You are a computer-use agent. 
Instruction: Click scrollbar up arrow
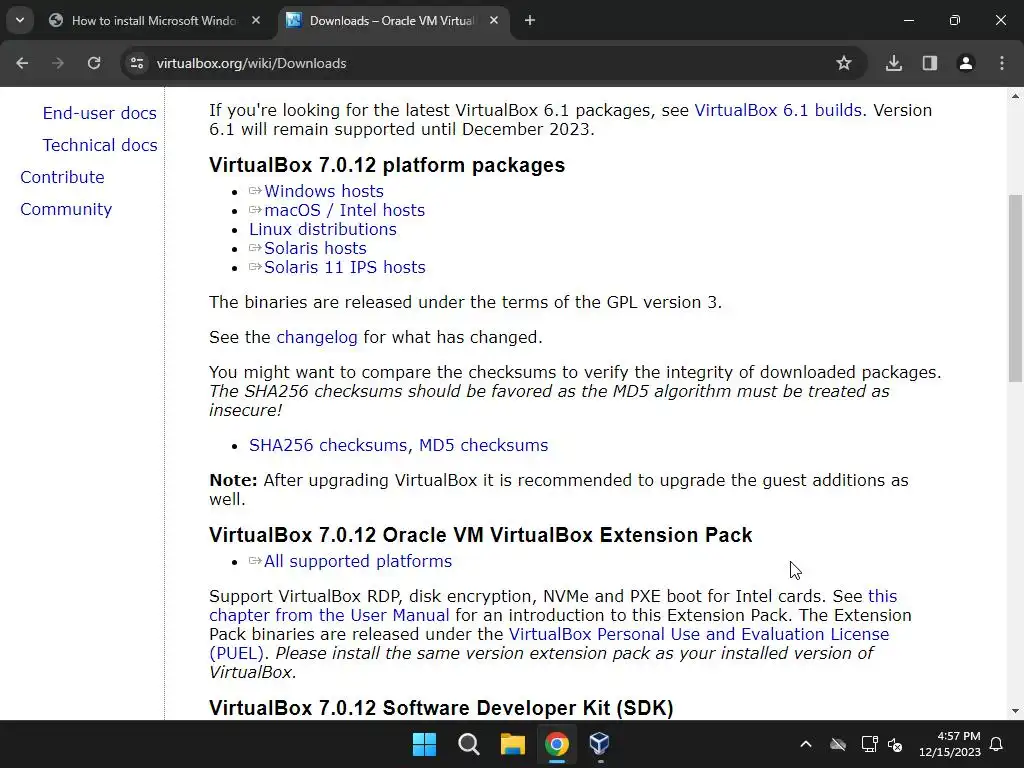pyautogui.click(x=1015, y=96)
